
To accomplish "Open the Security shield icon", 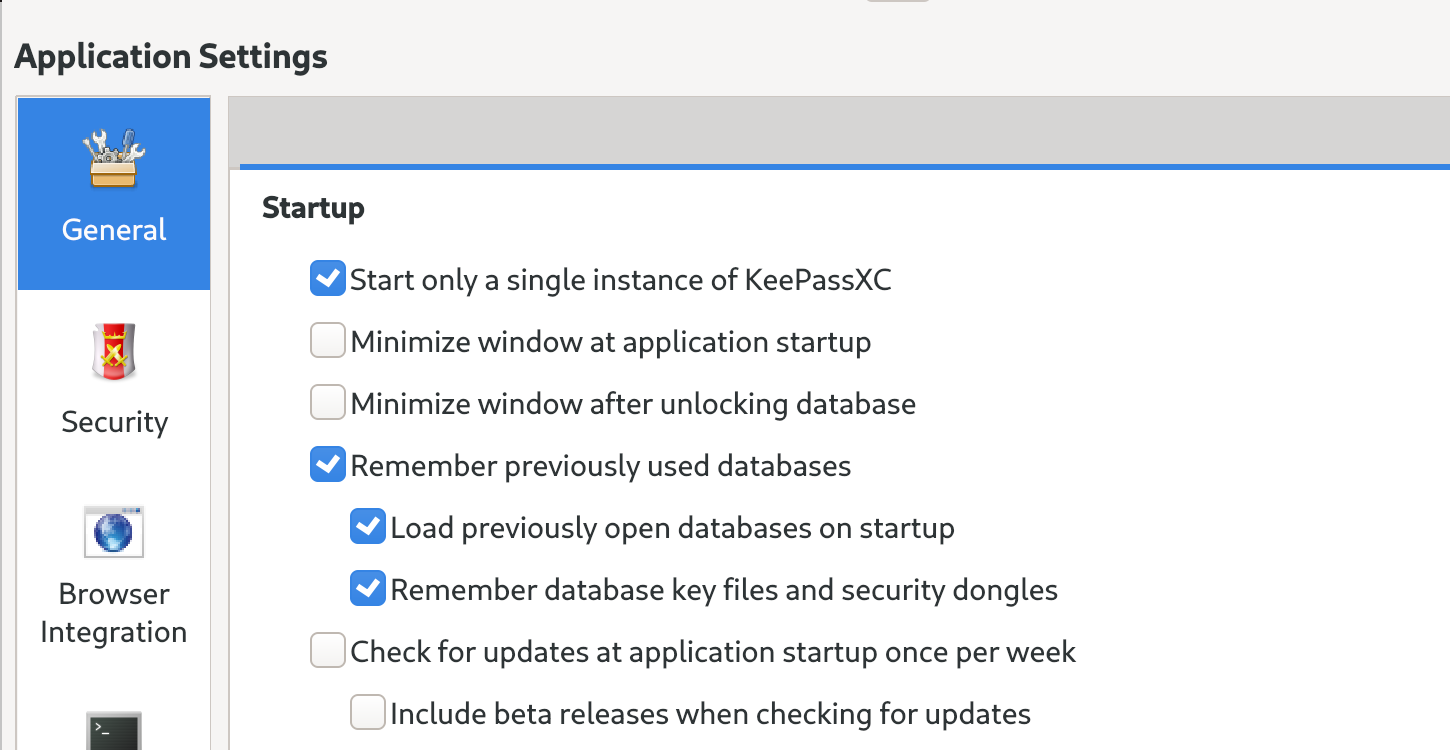I will (113, 350).
